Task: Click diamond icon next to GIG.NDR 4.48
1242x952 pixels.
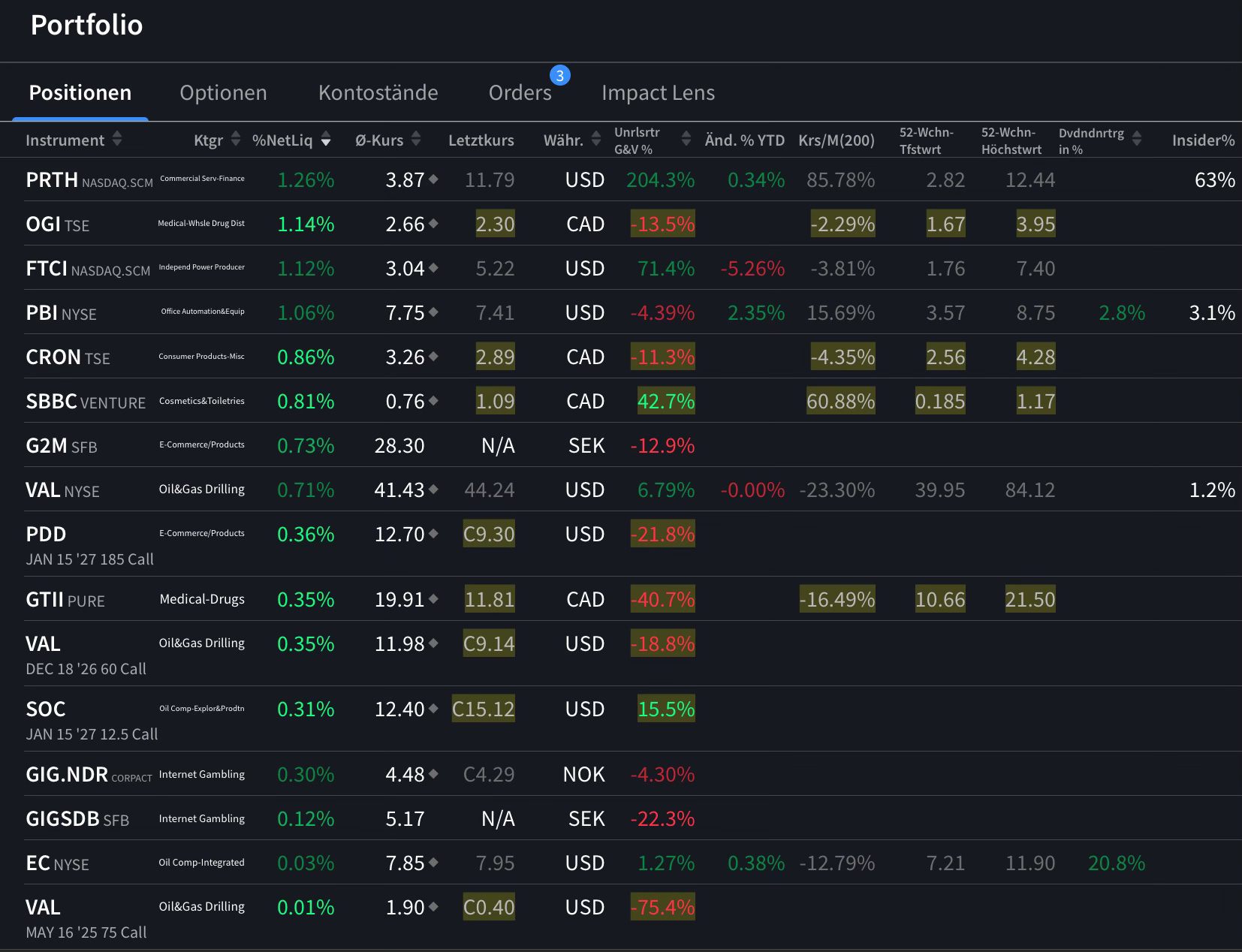Action: click(433, 774)
